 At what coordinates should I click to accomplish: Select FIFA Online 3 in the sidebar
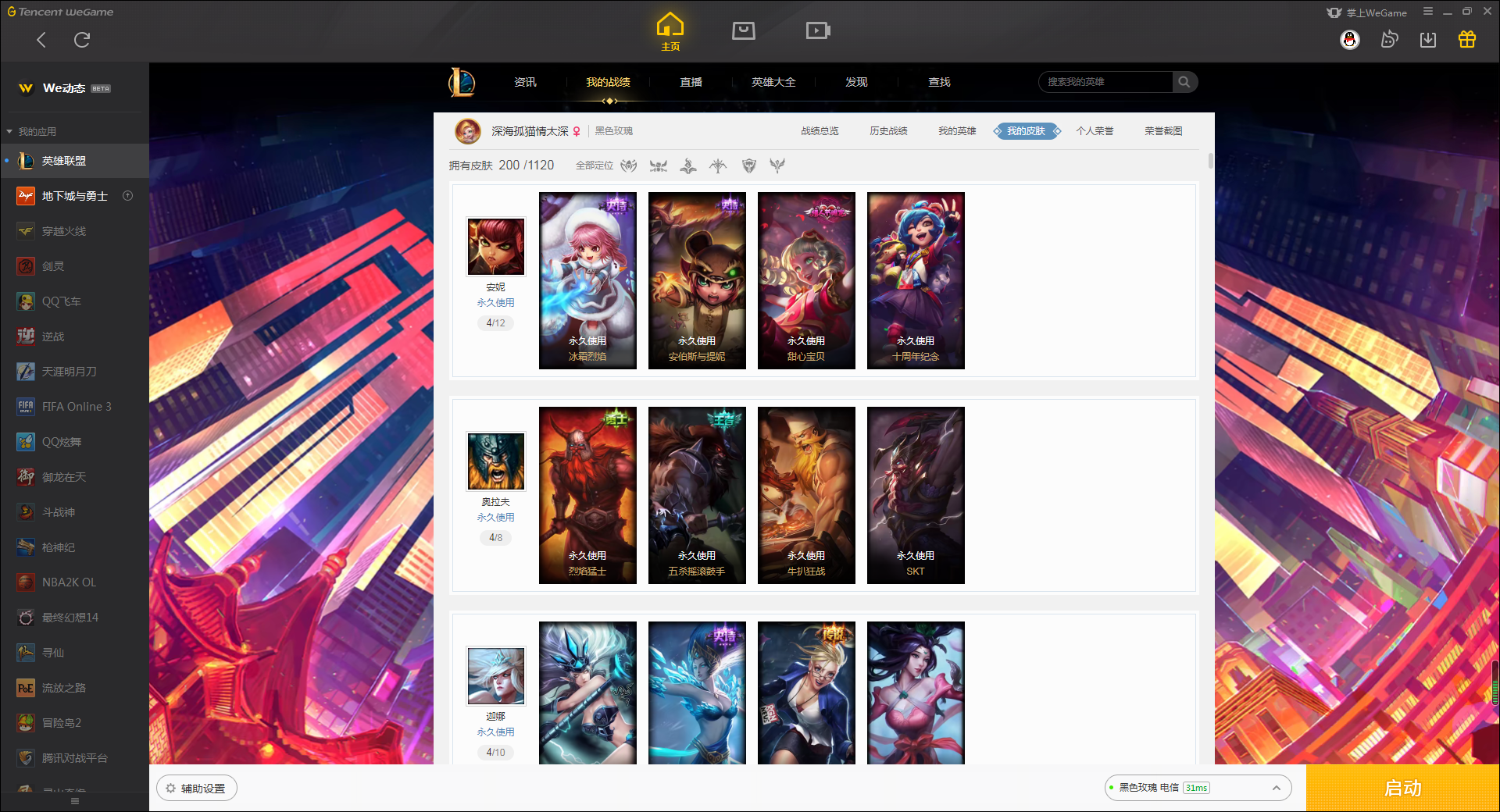[74, 407]
